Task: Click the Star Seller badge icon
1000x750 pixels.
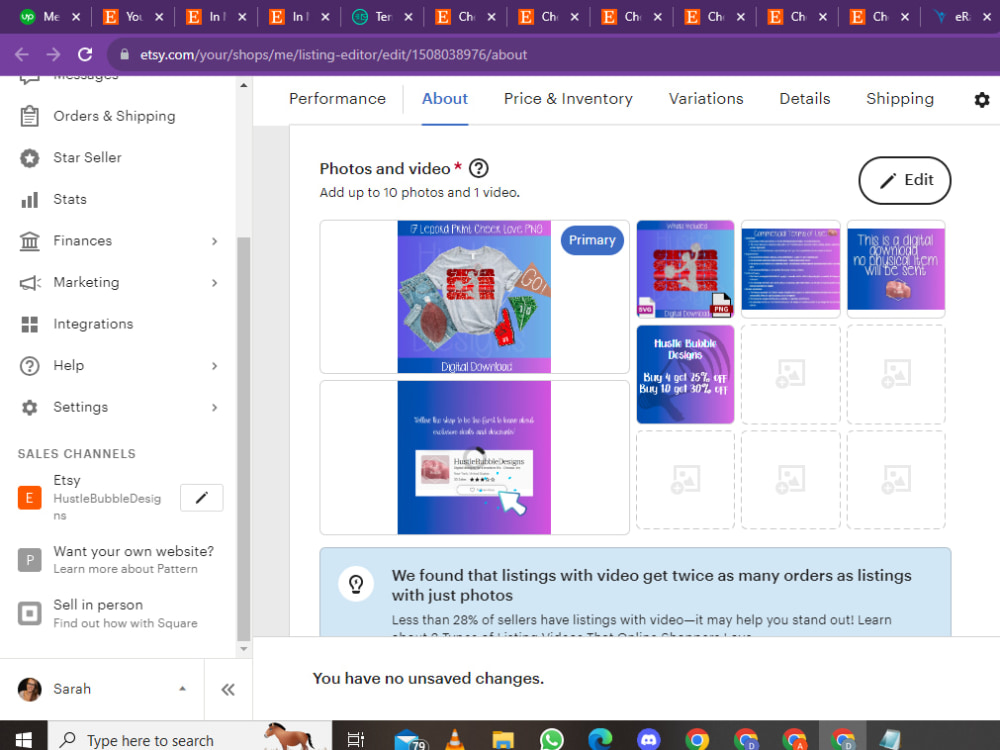Action: coord(29,158)
